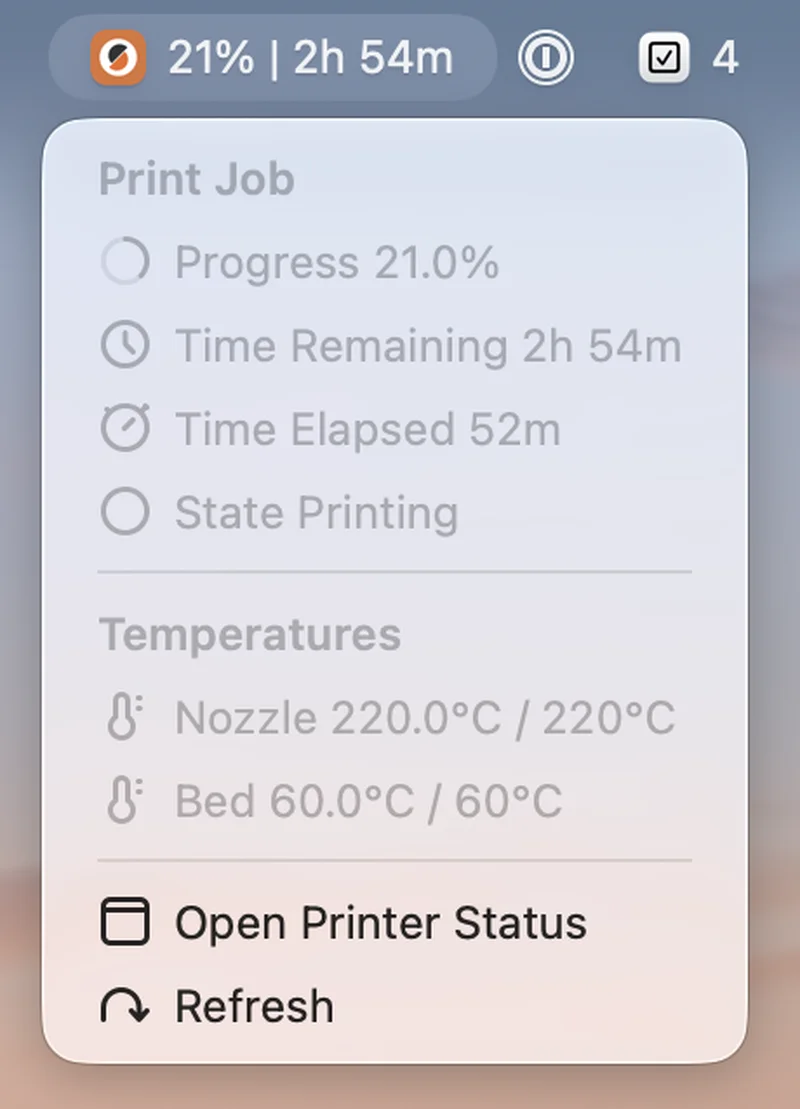This screenshot has height=1109, width=800.
Task: Click the thermometer icon beside Bed temperature
Action: [x=122, y=799]
